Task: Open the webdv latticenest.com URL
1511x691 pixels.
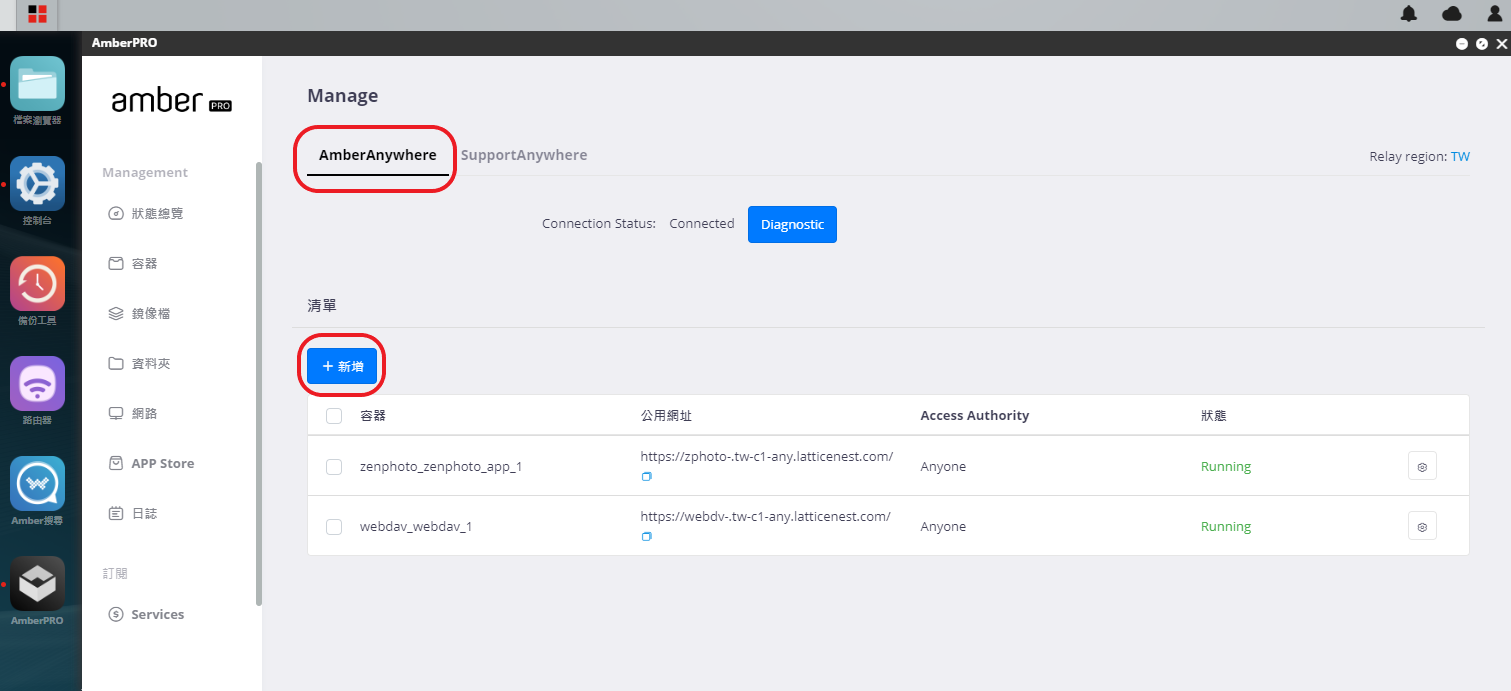Action: coord(766,516)
